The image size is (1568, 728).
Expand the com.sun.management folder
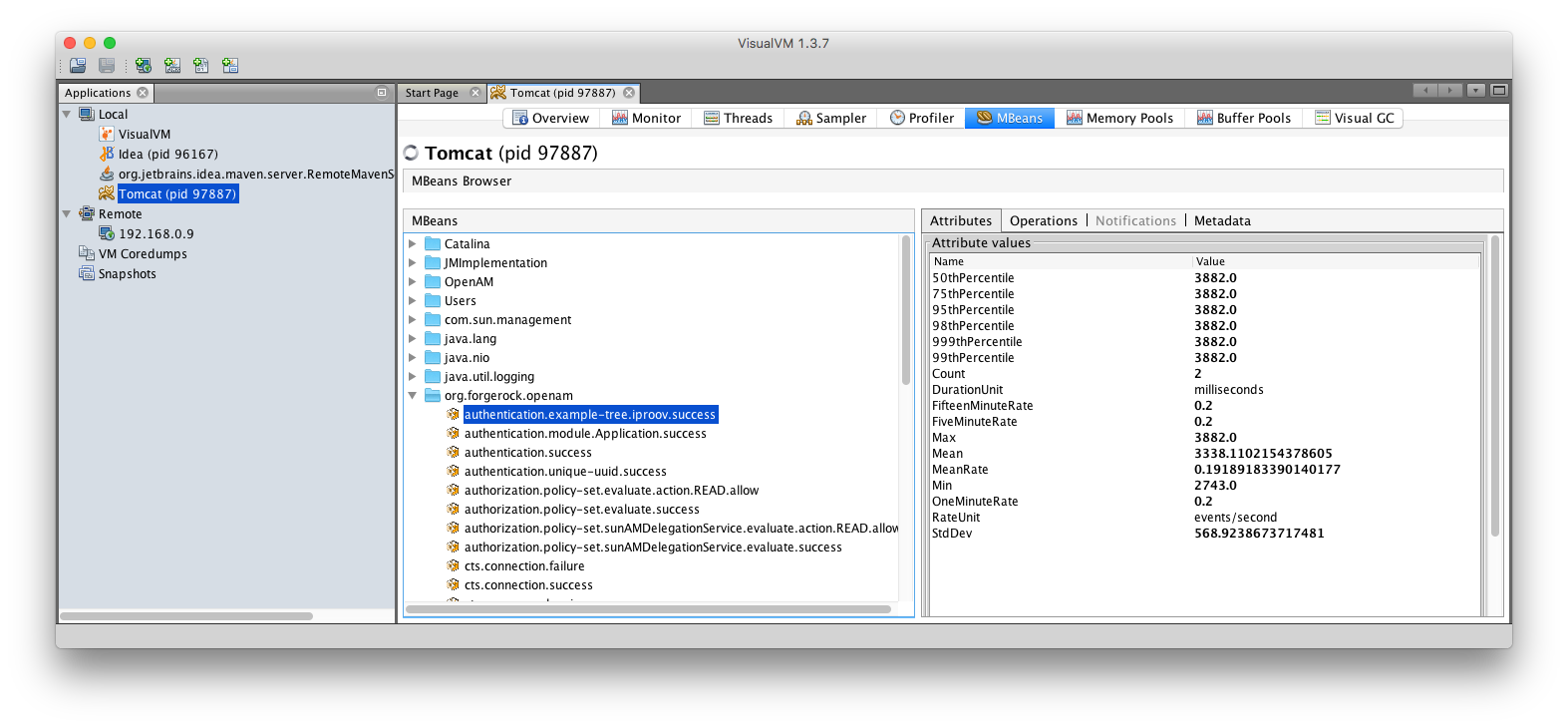(412, 319)
